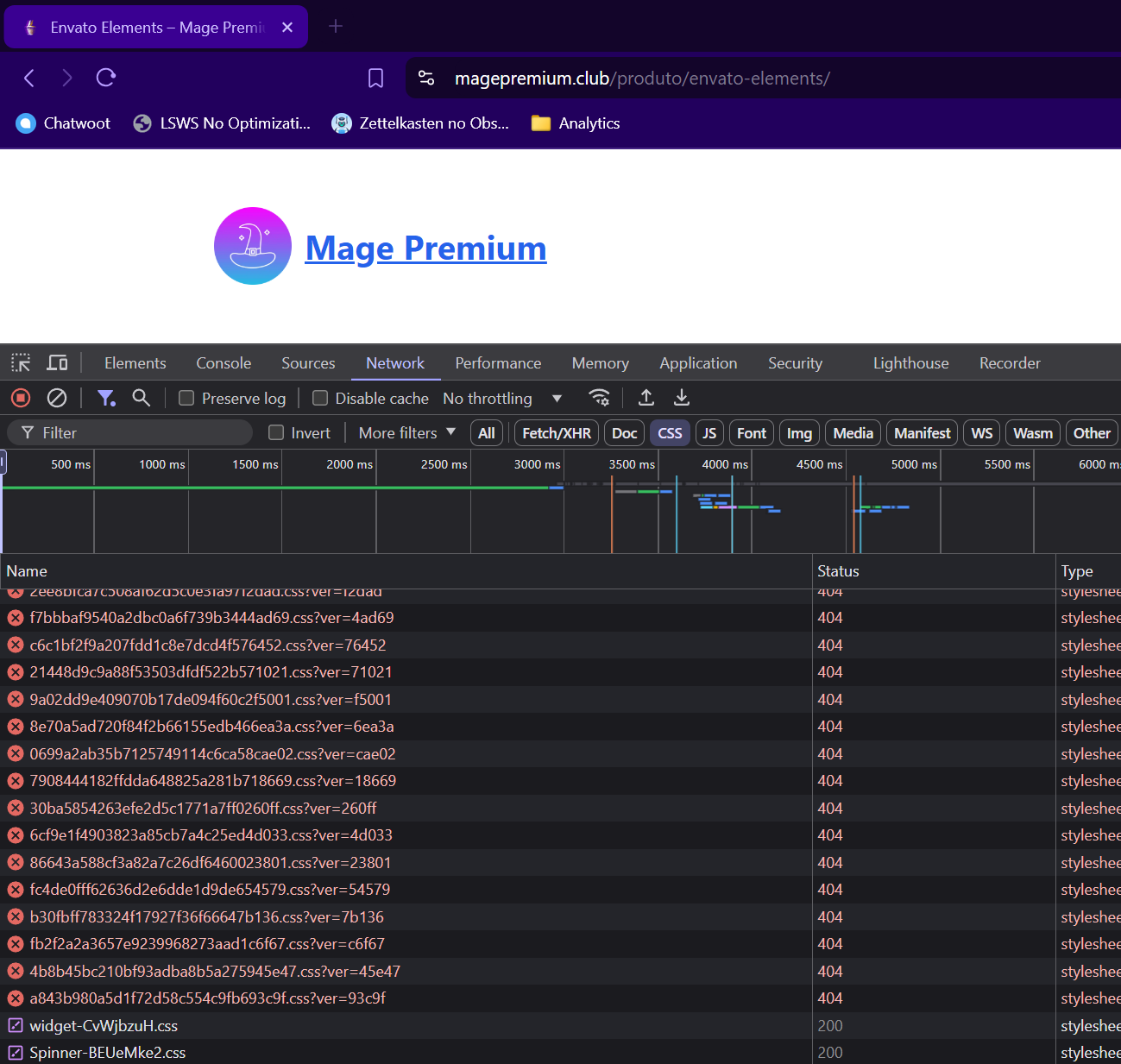Open Zettelkasten no Obsidian bookmark
Viewport: 1121px width, 1064px height.
point(420,123)
